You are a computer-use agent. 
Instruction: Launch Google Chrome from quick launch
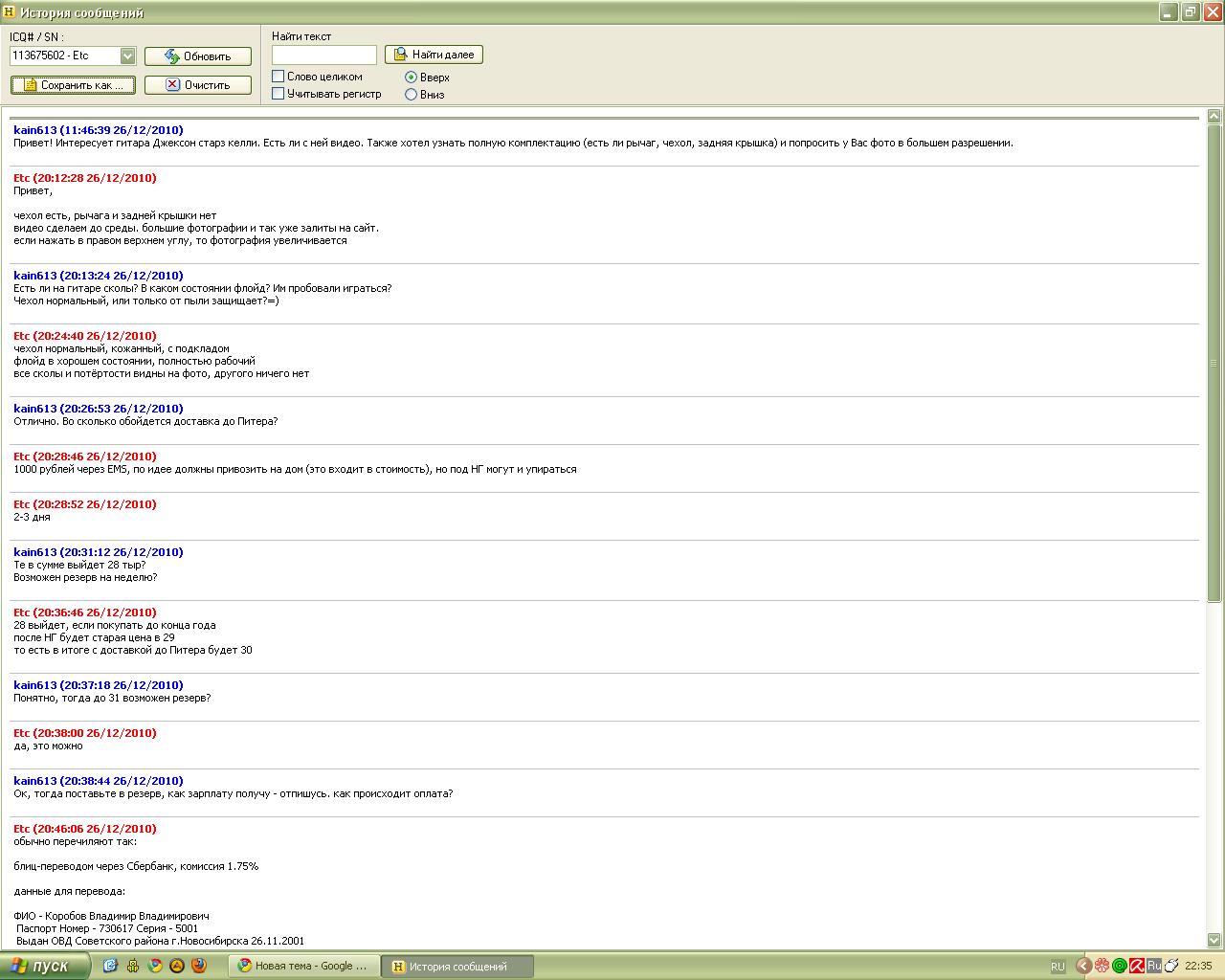coord(155,966)
